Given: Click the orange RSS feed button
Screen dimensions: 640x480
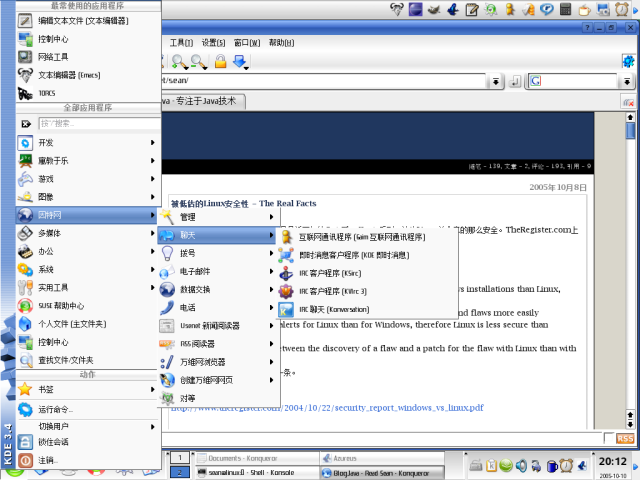Looking at the screenshot, I should [625, 438].
